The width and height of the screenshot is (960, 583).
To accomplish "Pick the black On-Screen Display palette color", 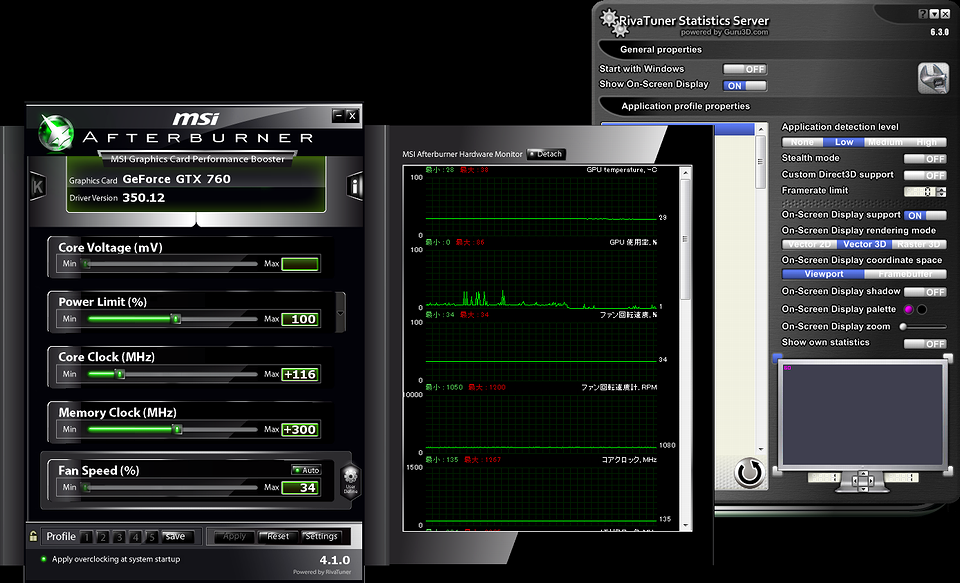I will coord(922,309).
